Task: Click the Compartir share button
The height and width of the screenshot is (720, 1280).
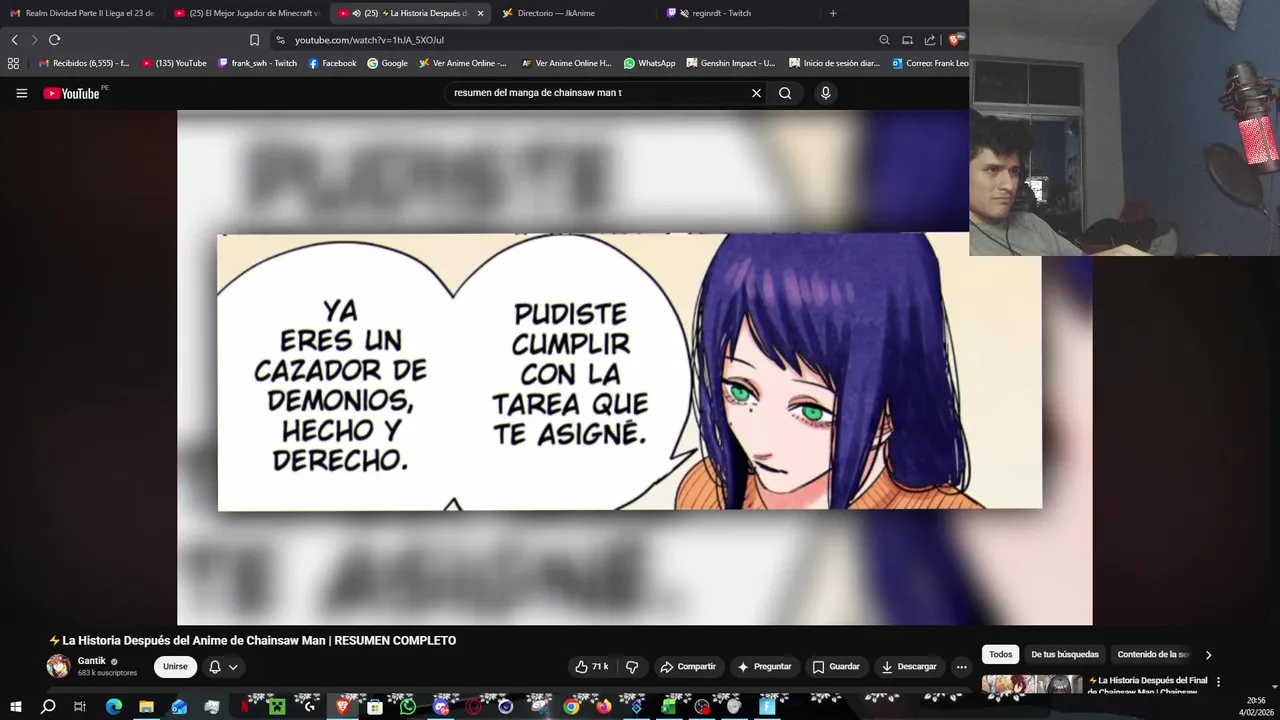Action: 687,667
